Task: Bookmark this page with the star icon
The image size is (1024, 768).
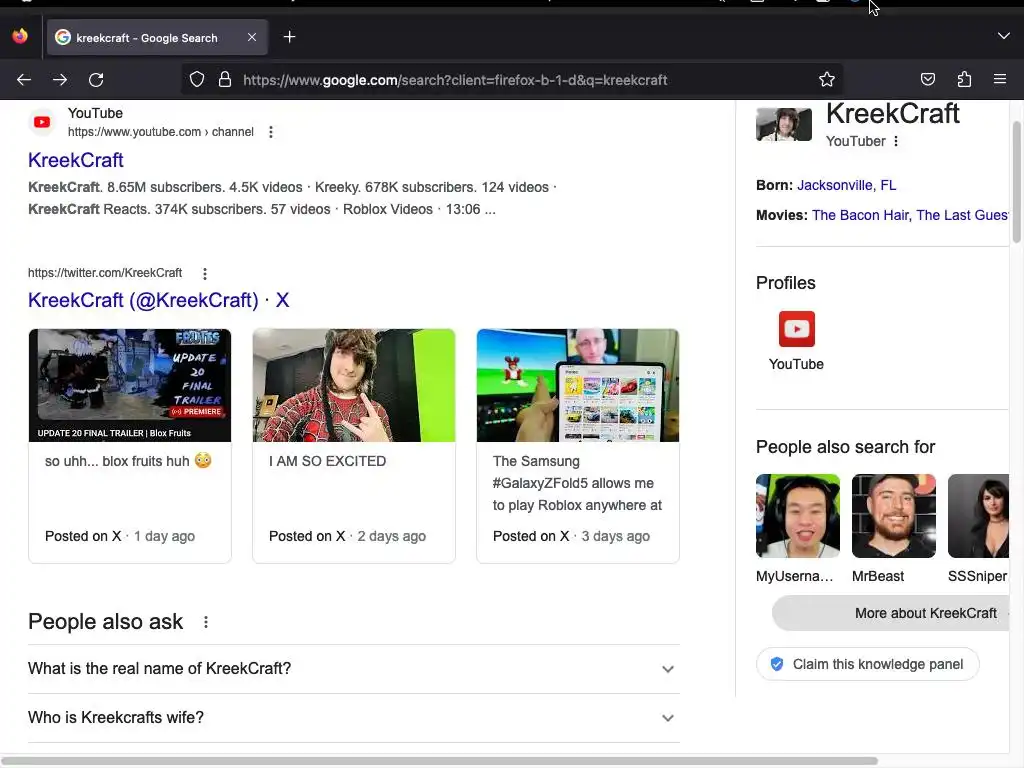Action: click(827, 80)
